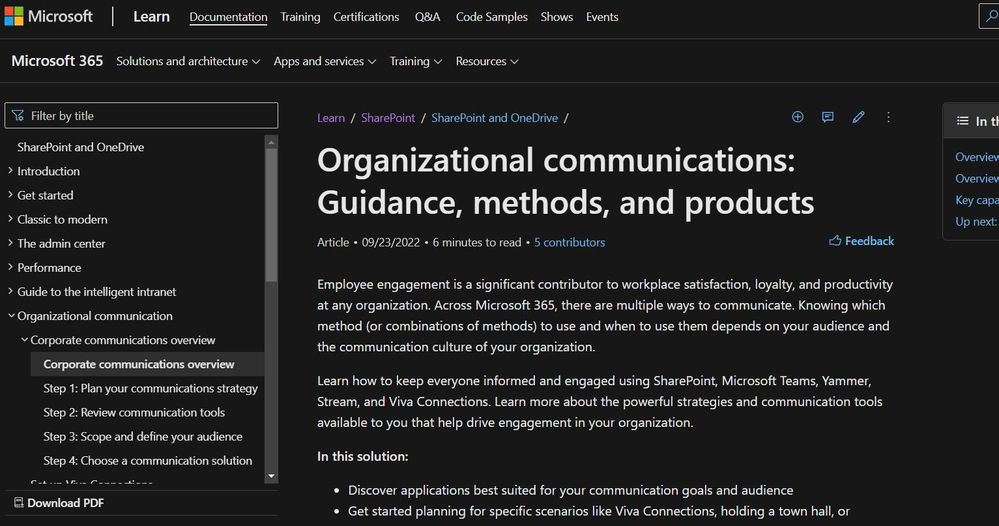
Task: Click the In this article list icon
Action: click(x=962, y=121)
